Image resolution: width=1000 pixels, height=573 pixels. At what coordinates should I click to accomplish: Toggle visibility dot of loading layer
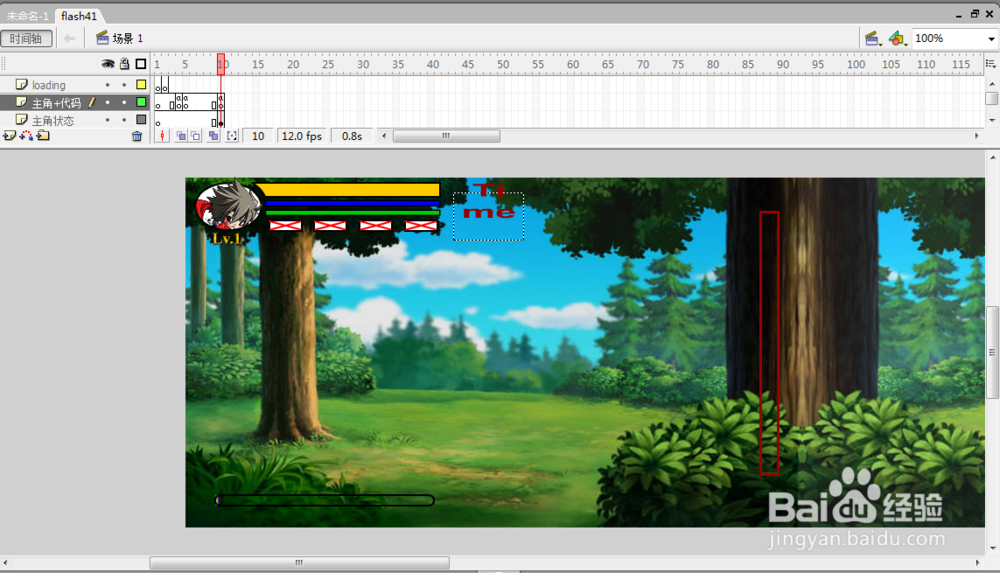[x=108, y=85]
